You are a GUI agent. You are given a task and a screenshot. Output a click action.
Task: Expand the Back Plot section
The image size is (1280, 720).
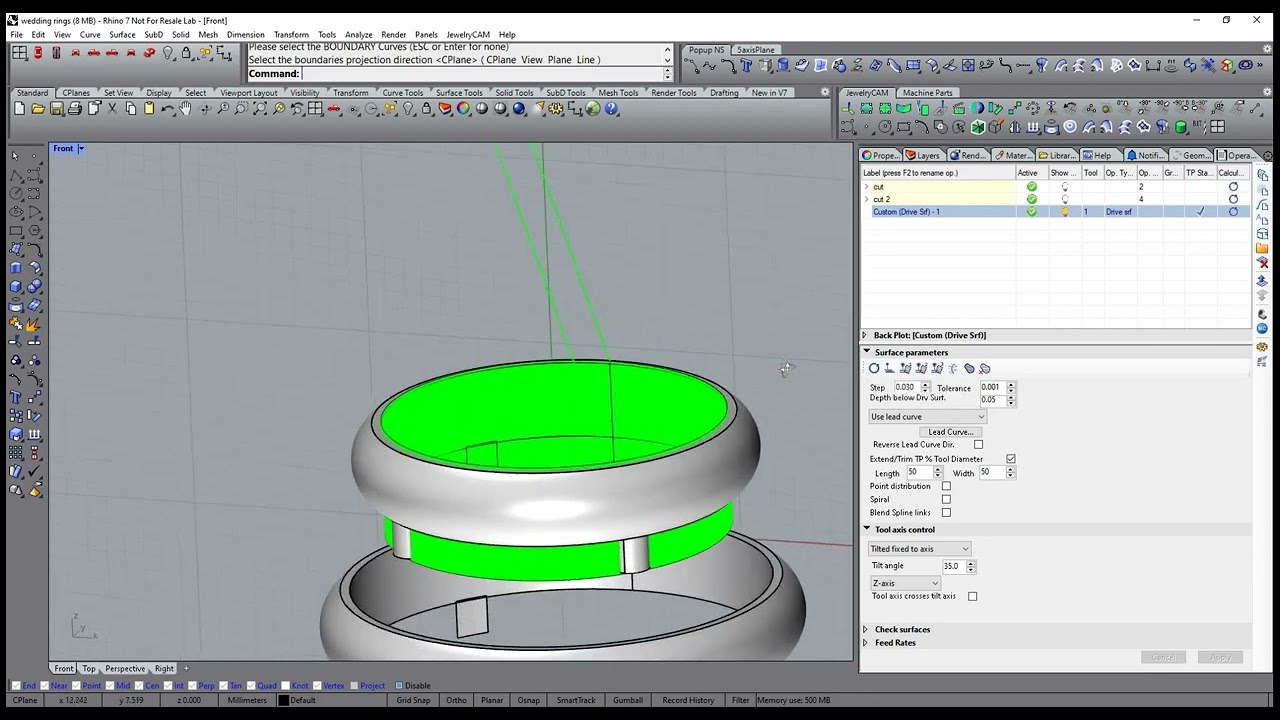866,336
